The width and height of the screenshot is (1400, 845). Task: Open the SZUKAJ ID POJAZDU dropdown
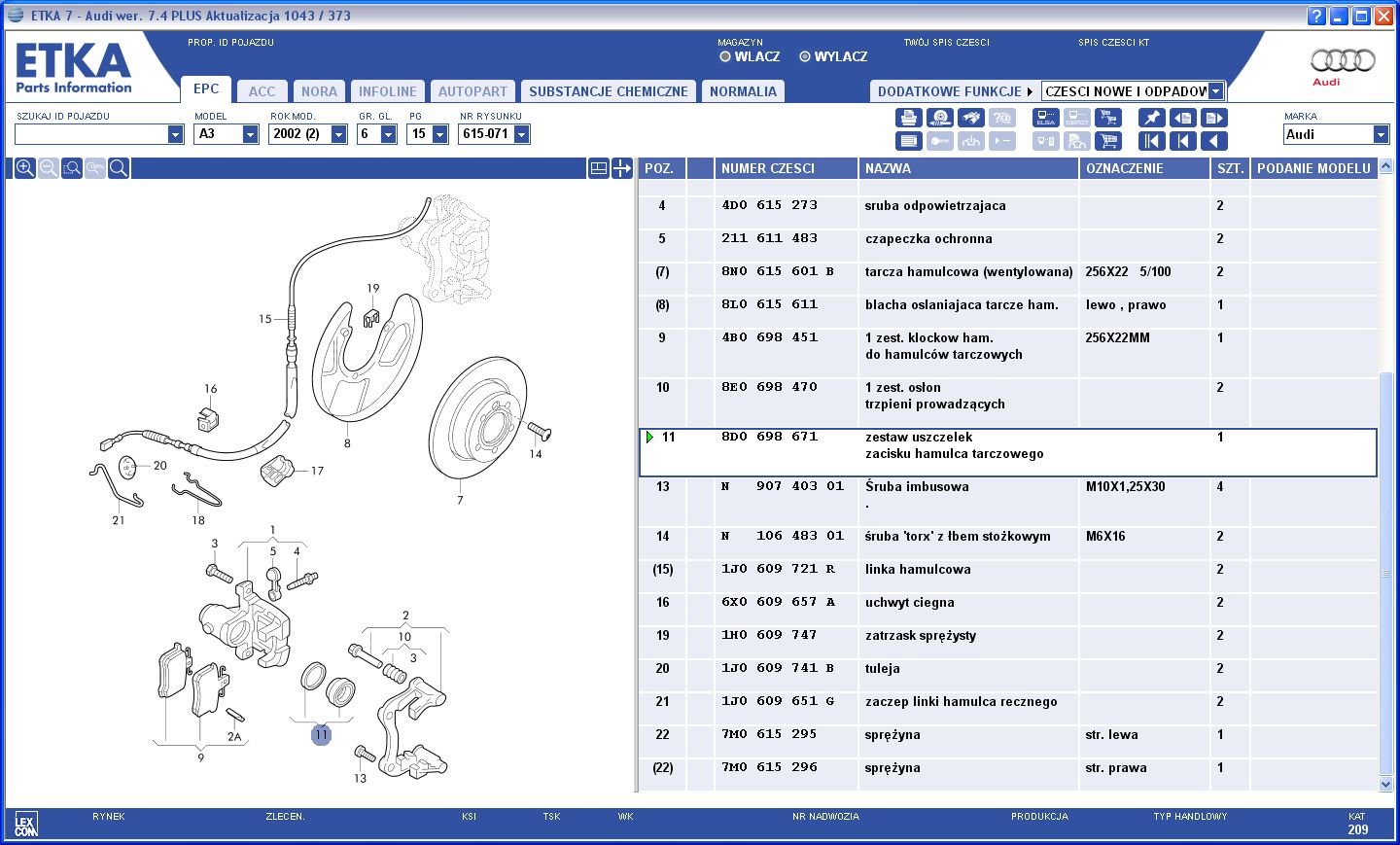pos(175,134)
